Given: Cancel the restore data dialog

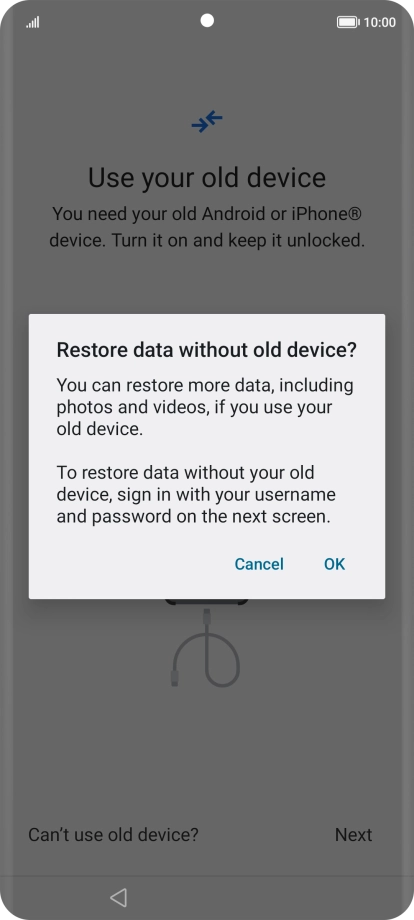Looking at the screenshot, I should point(259,564).
